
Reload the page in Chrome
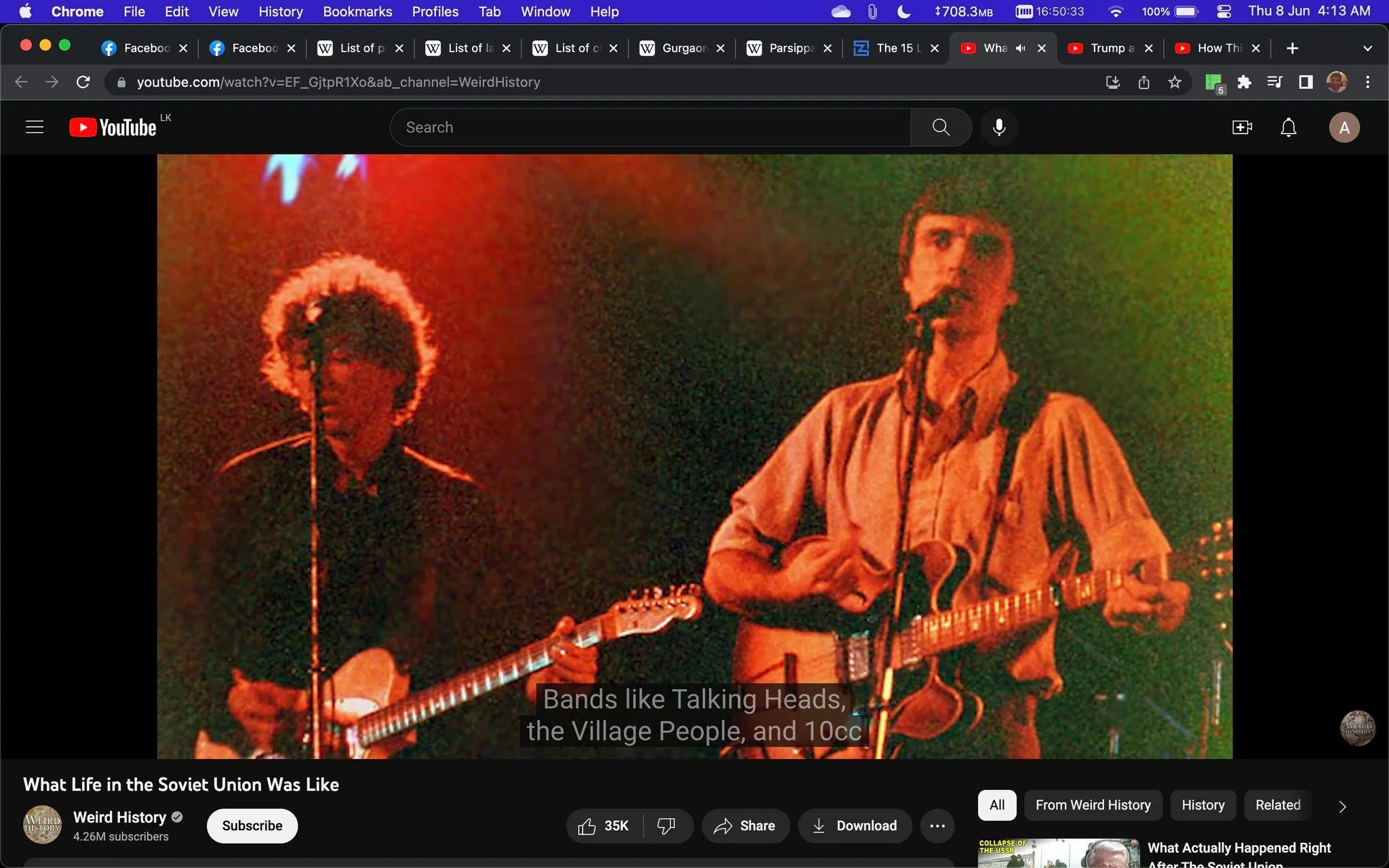tap(83, 82)
